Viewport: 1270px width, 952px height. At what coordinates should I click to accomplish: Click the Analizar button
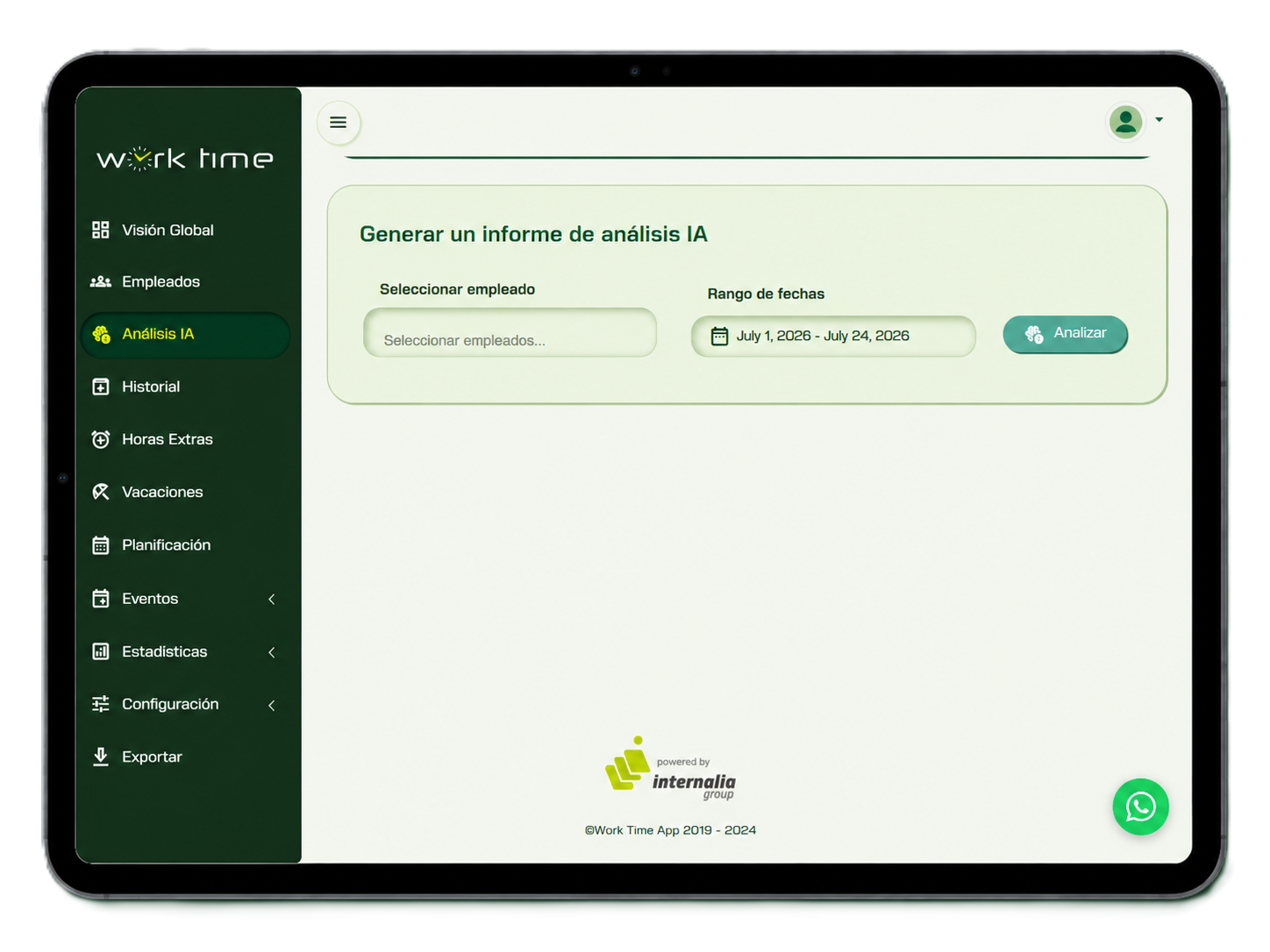(x=1065, y=334)
